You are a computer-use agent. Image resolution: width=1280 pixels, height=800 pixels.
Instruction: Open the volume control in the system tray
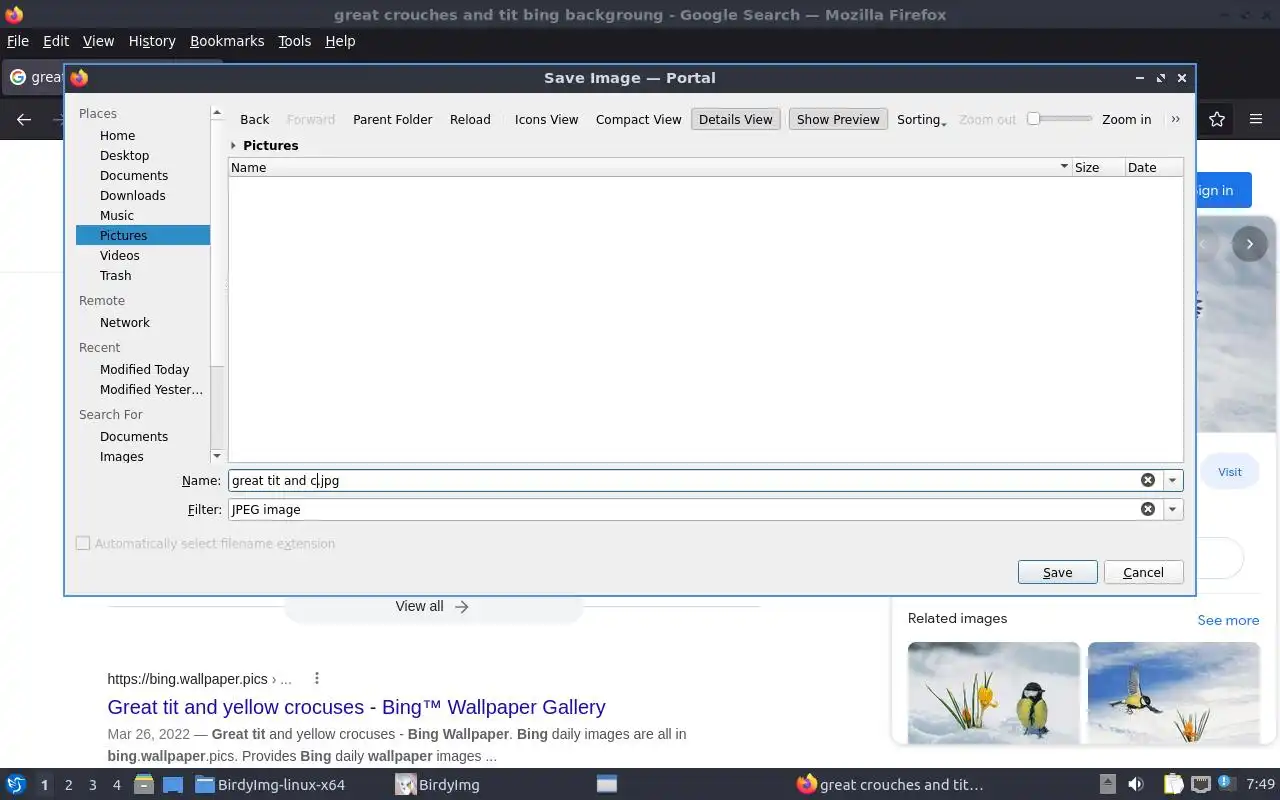coord(1135,785)
